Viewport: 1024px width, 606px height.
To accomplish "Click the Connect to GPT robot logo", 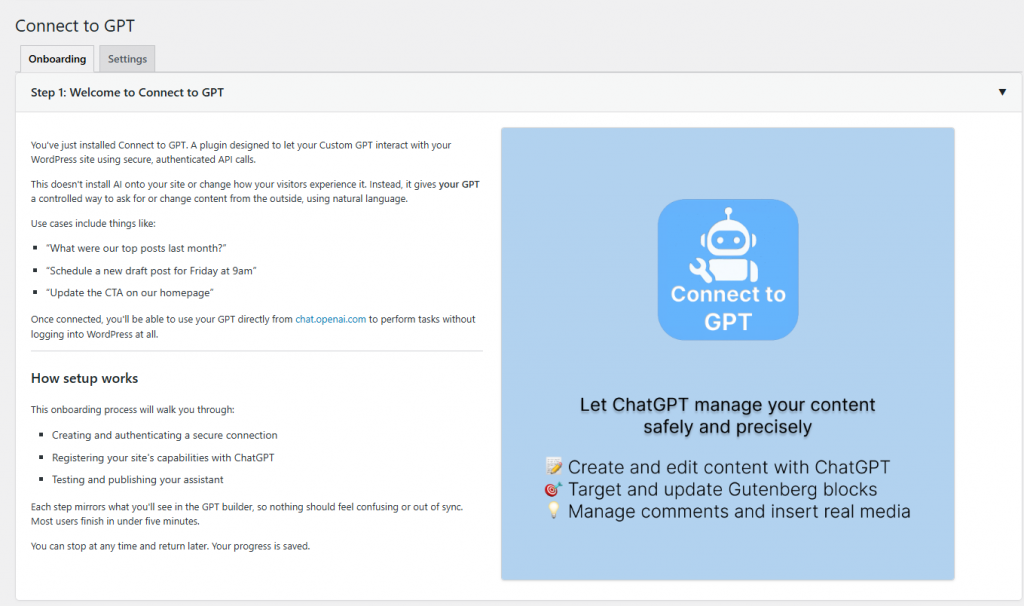I will coord(728,269).
